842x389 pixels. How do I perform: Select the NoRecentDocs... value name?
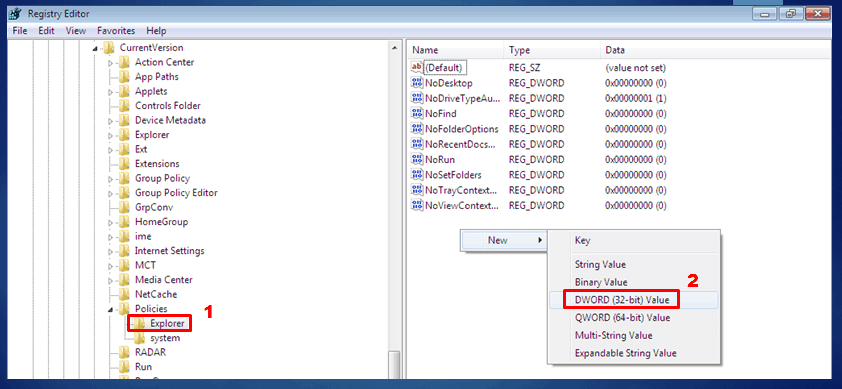coord(460,144)
